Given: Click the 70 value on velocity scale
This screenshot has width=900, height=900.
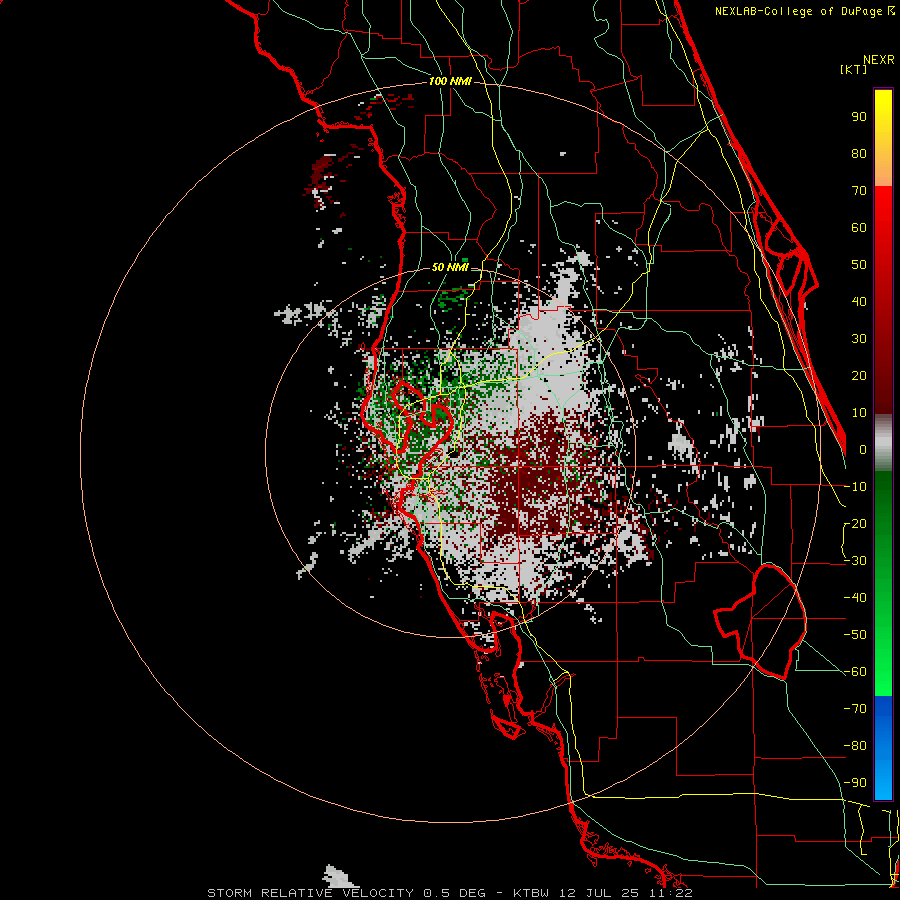Looking at the screenshot, I should [x=859, y=191].
